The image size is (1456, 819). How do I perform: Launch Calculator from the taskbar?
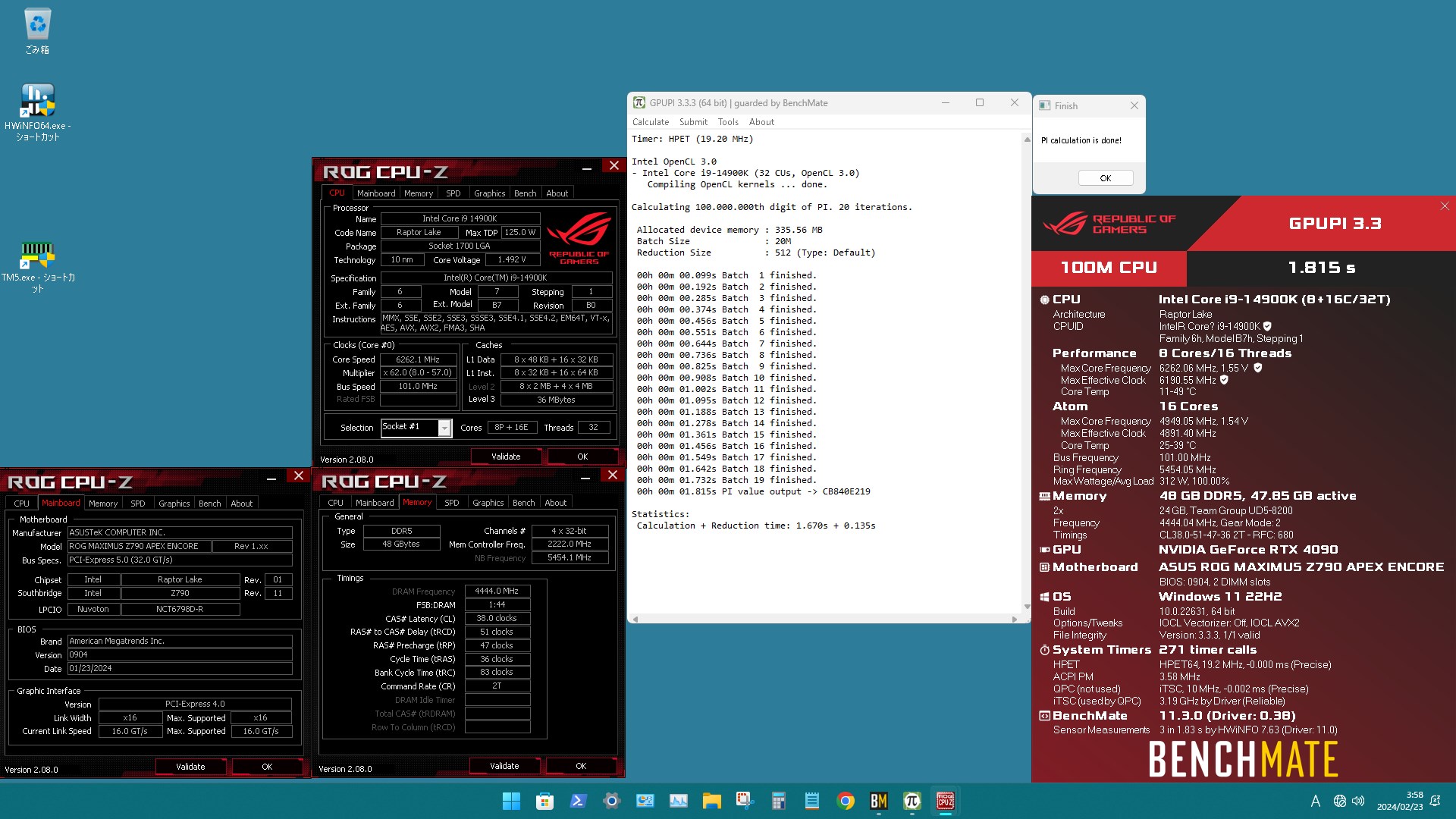coord(778,801)
